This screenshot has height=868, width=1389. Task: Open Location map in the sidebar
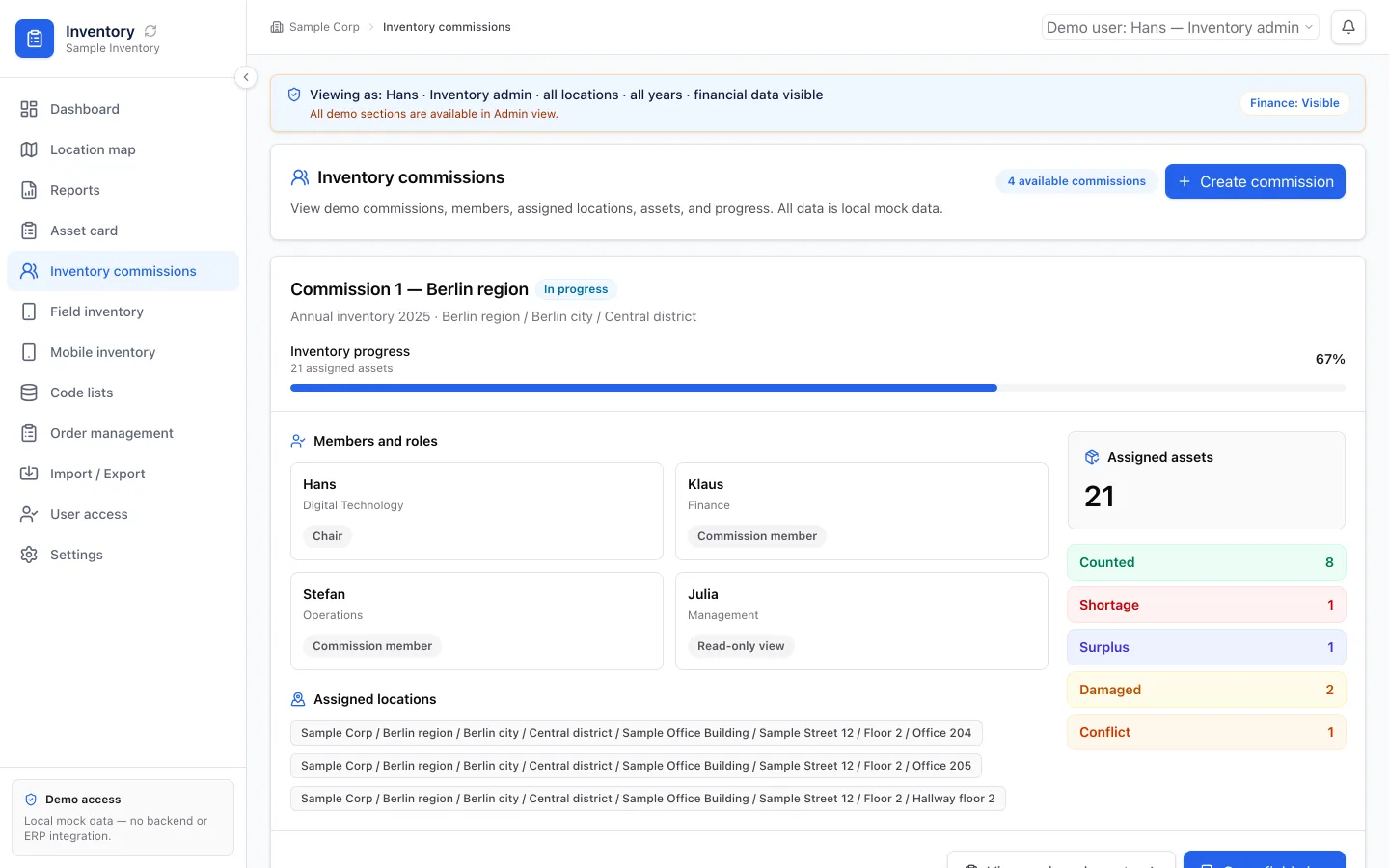tap(123, 149)
